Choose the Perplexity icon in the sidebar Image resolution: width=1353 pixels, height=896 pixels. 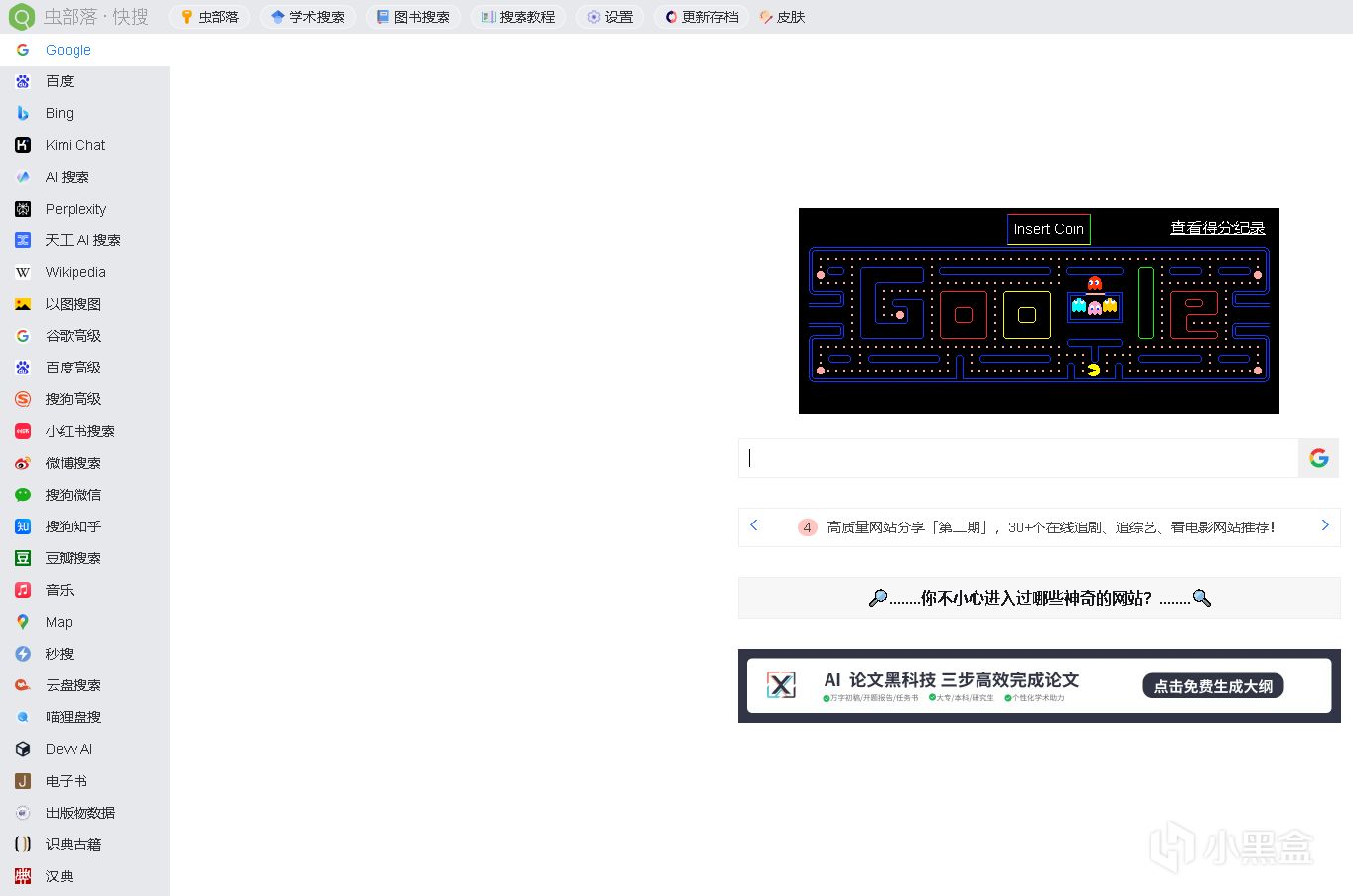(x=23, y=209)
